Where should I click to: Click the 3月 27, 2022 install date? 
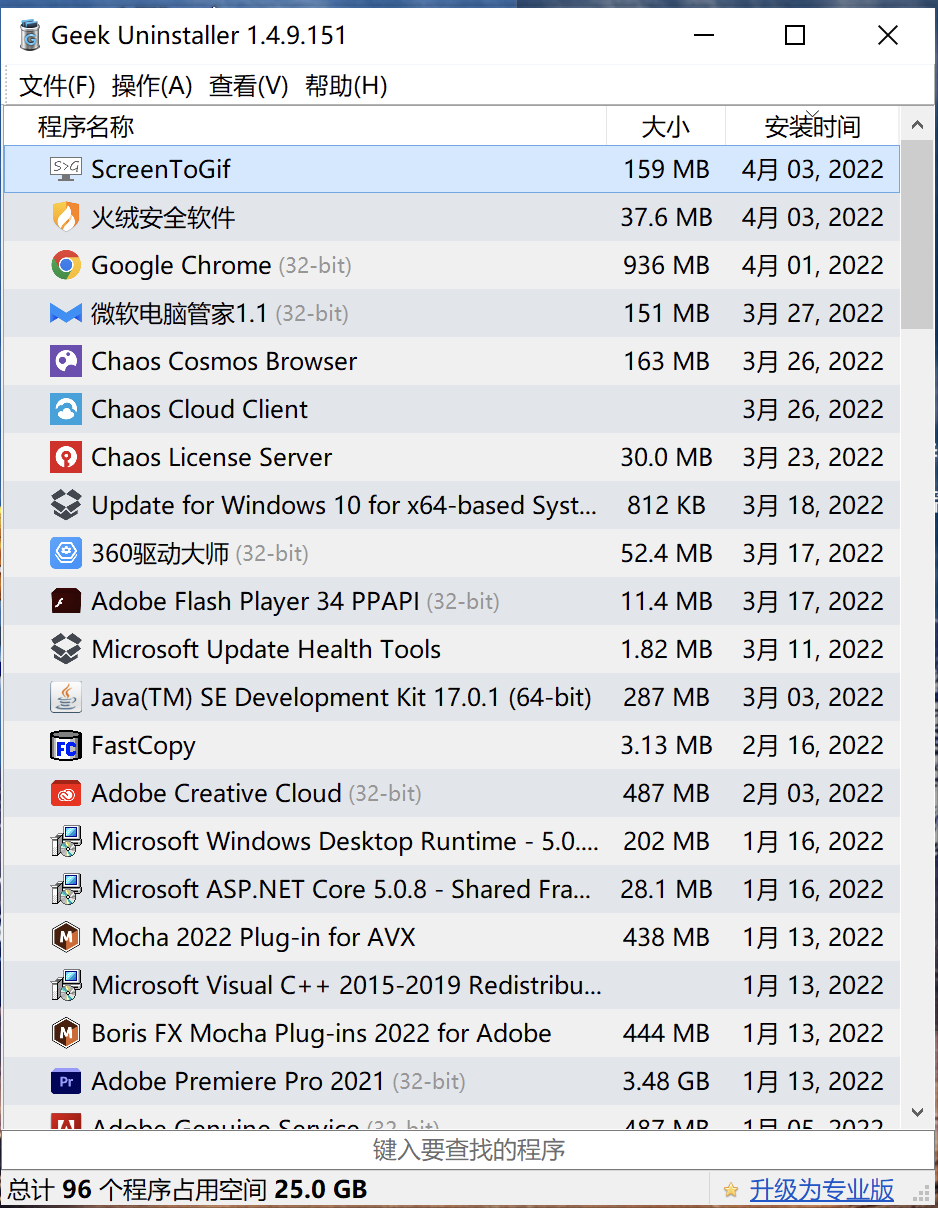813,313
